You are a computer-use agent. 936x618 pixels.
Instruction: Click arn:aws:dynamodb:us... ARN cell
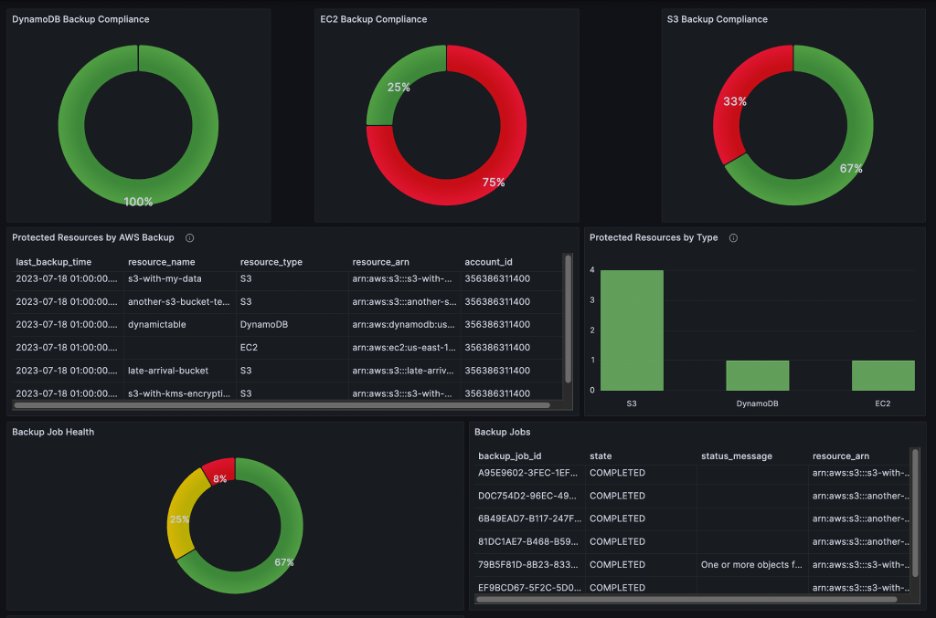[404, 324]
